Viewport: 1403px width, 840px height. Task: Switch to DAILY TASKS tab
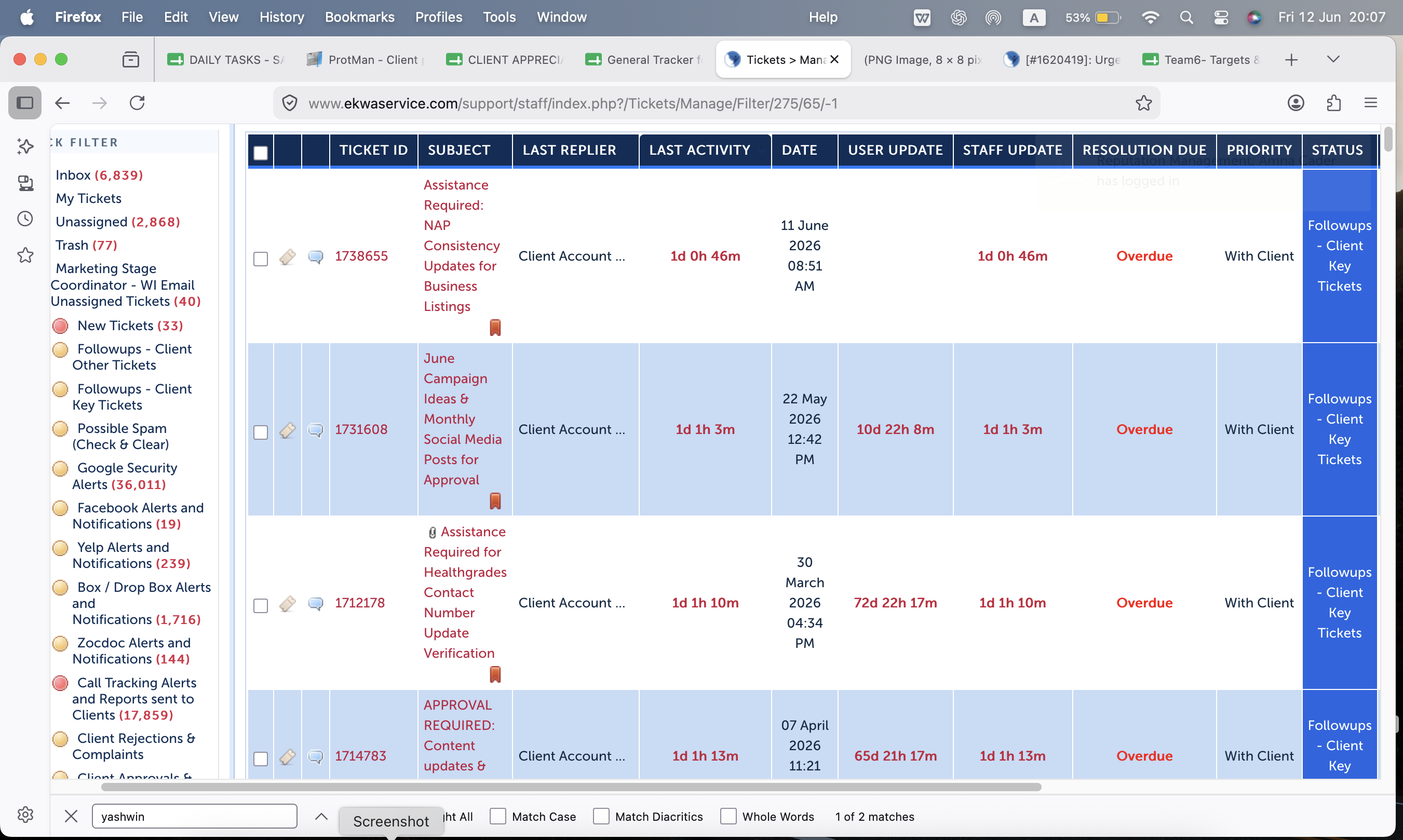(226, 59)
